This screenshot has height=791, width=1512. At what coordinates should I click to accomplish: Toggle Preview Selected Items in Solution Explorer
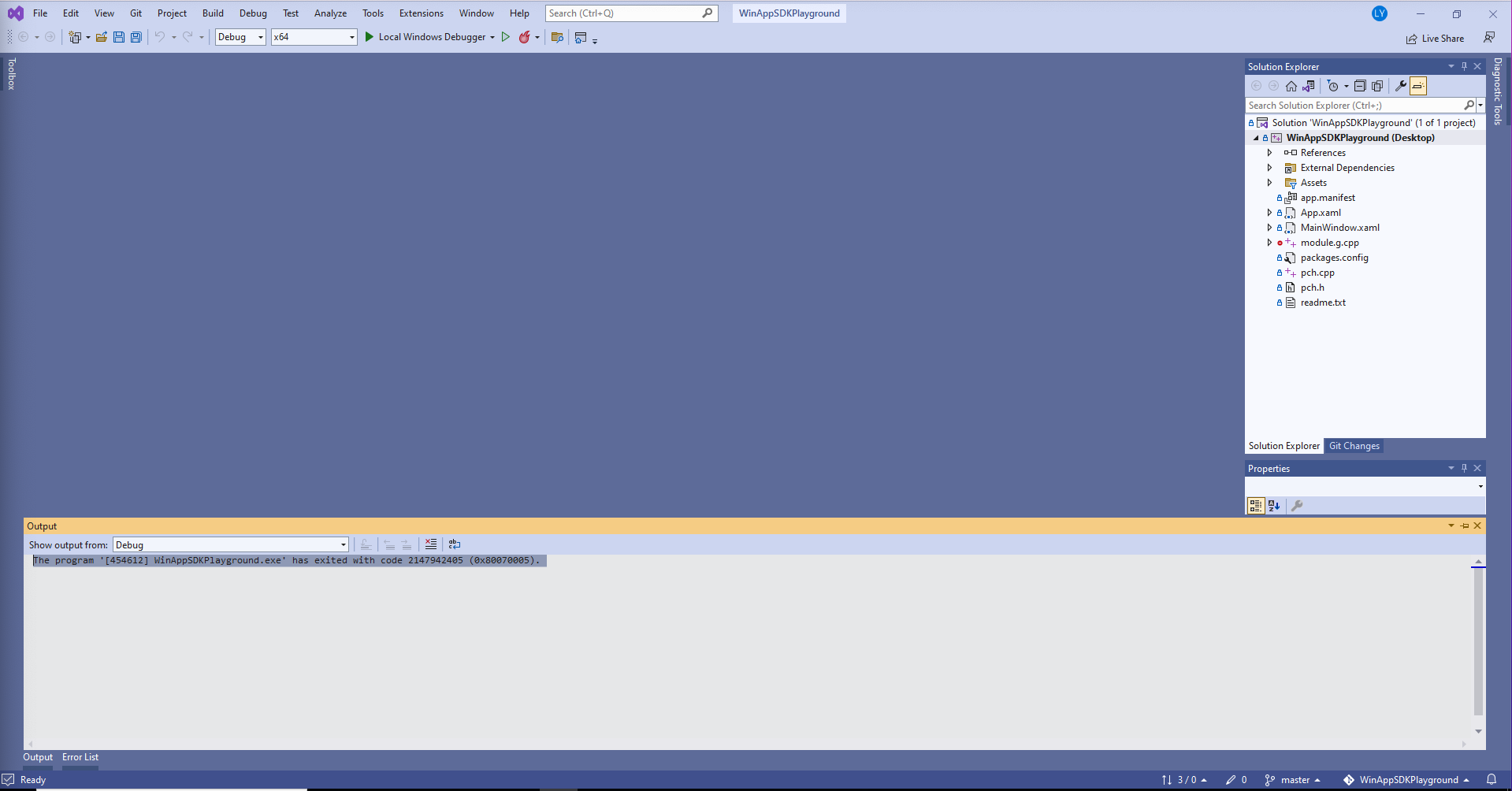1418,86
